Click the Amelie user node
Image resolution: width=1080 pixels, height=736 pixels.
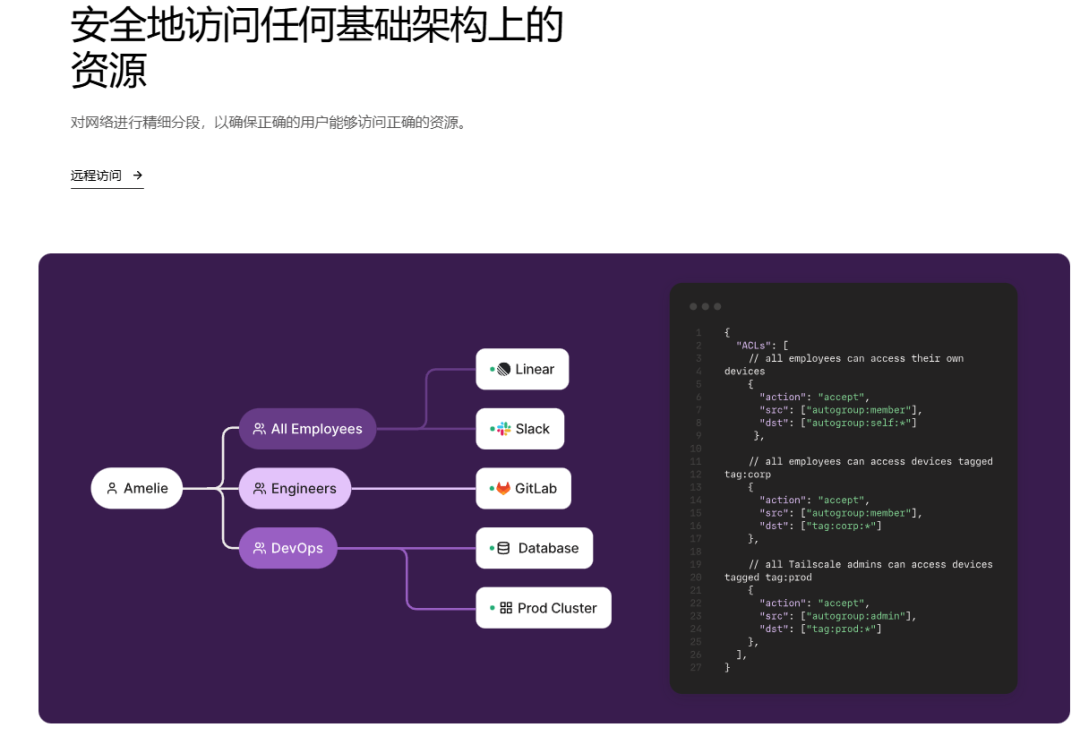pyautogui.click(x=137, y=489)
